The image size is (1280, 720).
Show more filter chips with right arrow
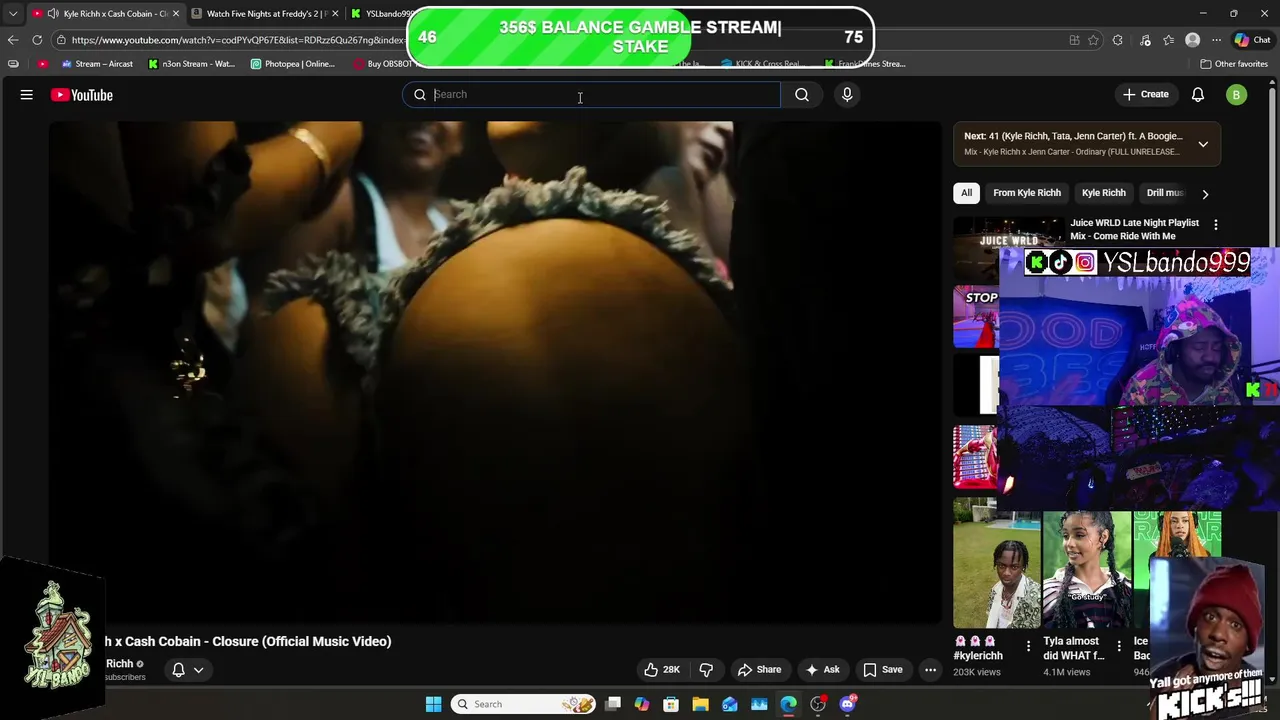pos(1205,194)
